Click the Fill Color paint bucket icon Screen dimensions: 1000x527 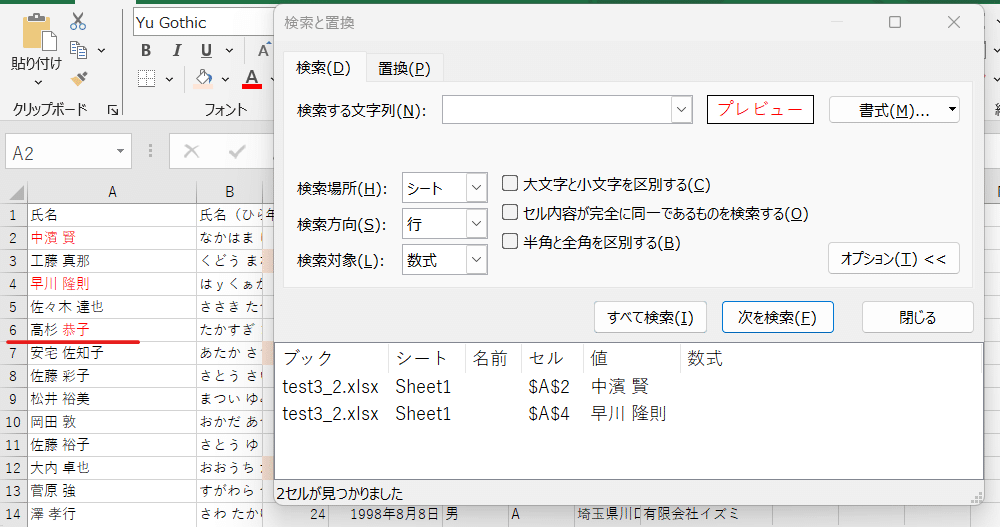pyautogui.click(x=204, y=78)
